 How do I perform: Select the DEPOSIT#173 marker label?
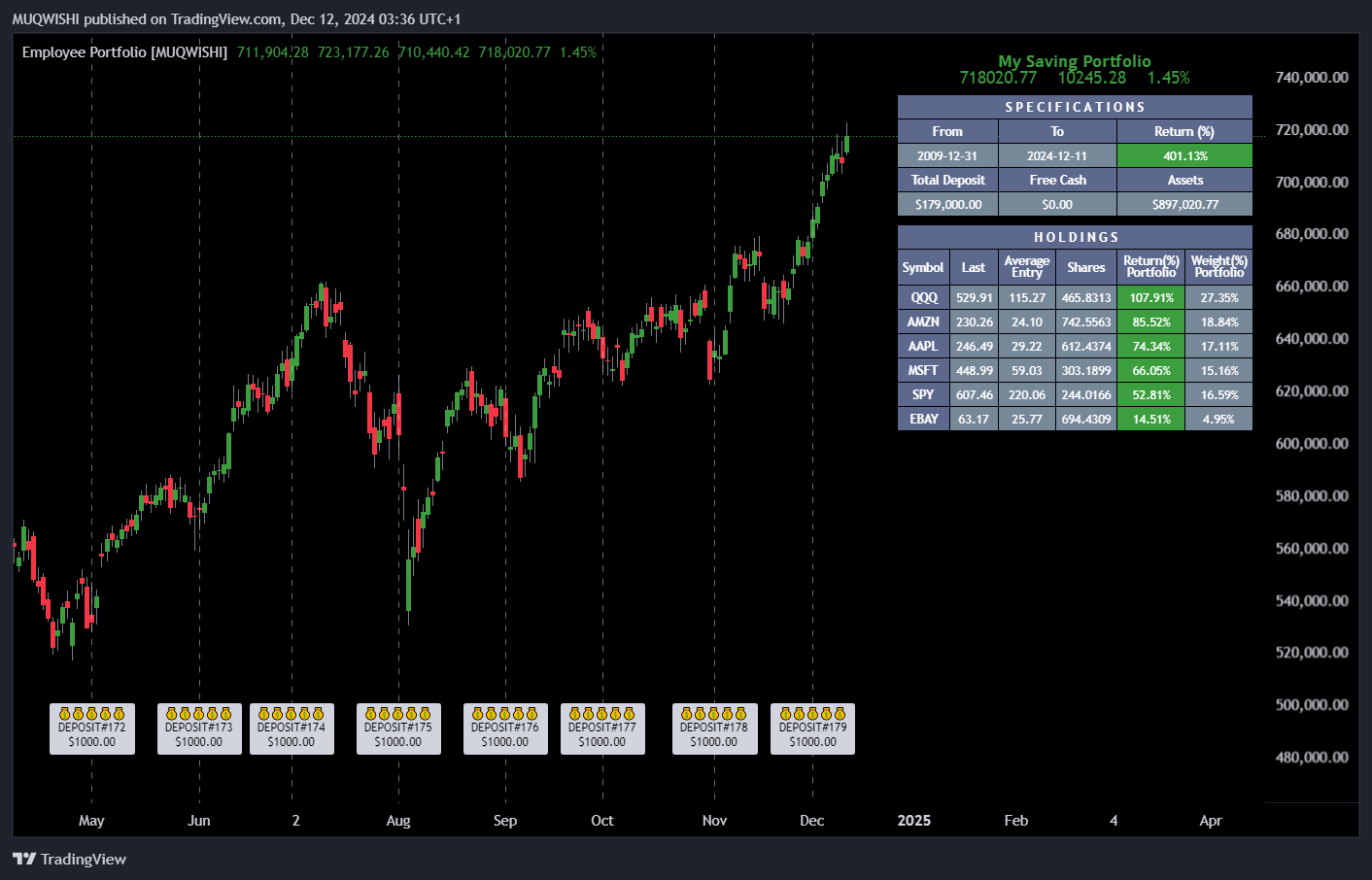(x=199, y=728)
